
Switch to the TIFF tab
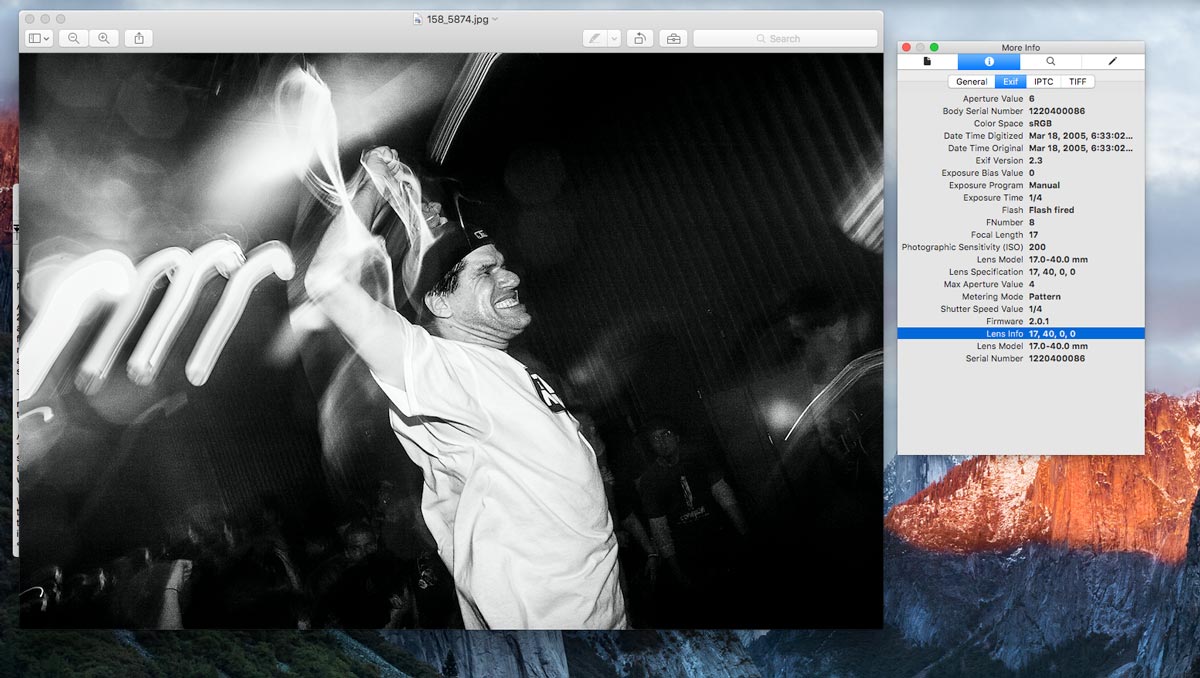coord(1077,82)
